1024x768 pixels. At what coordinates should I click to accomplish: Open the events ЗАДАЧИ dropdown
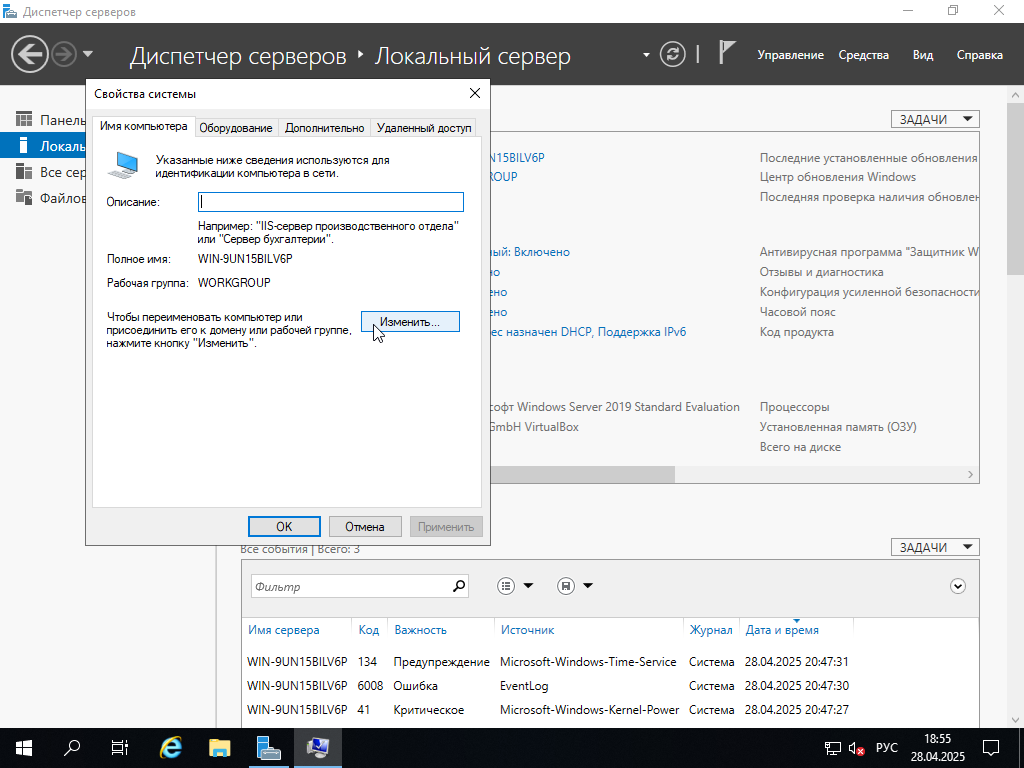[x=935, y=547]
